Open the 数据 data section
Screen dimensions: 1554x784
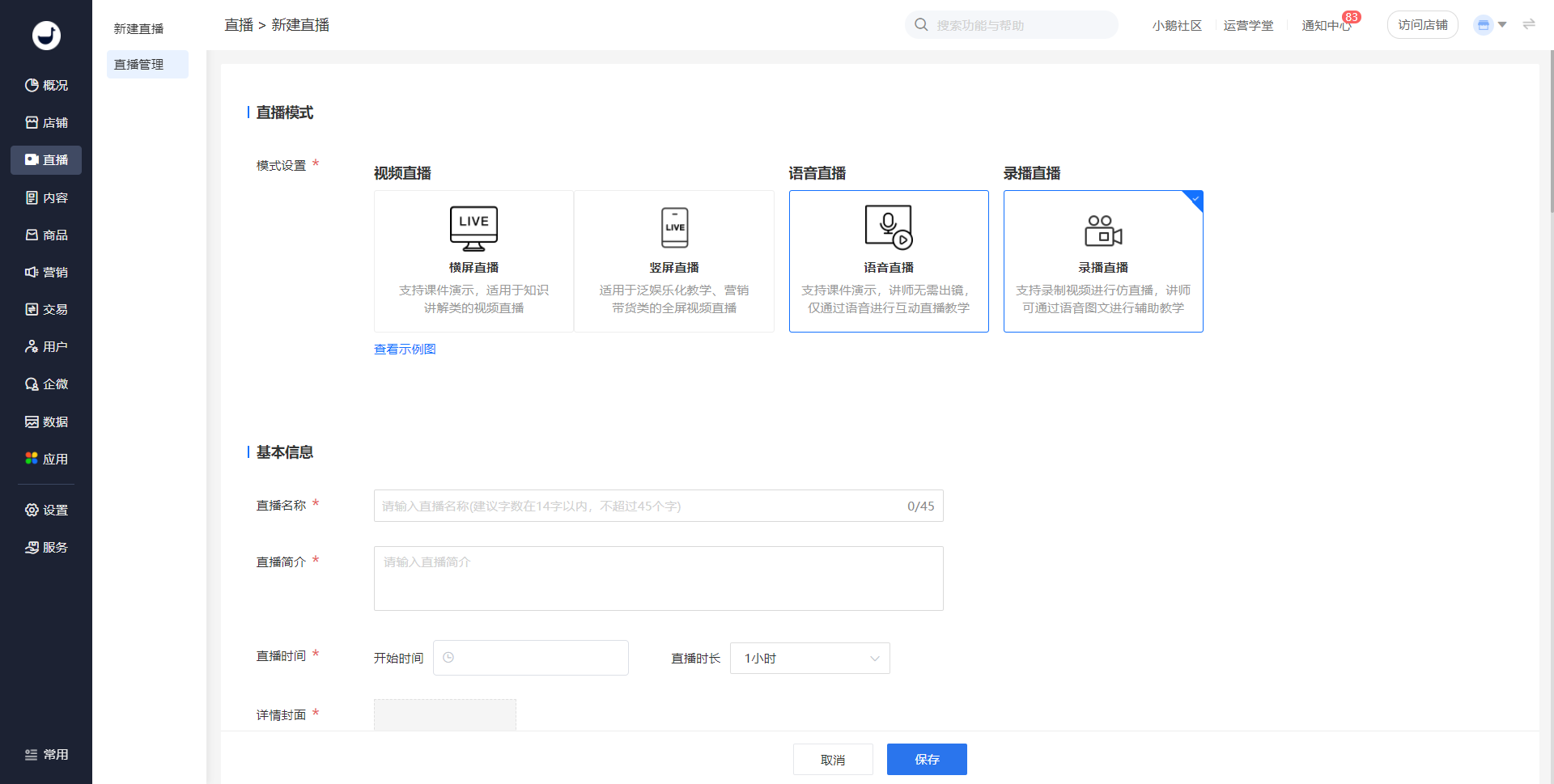46,422
